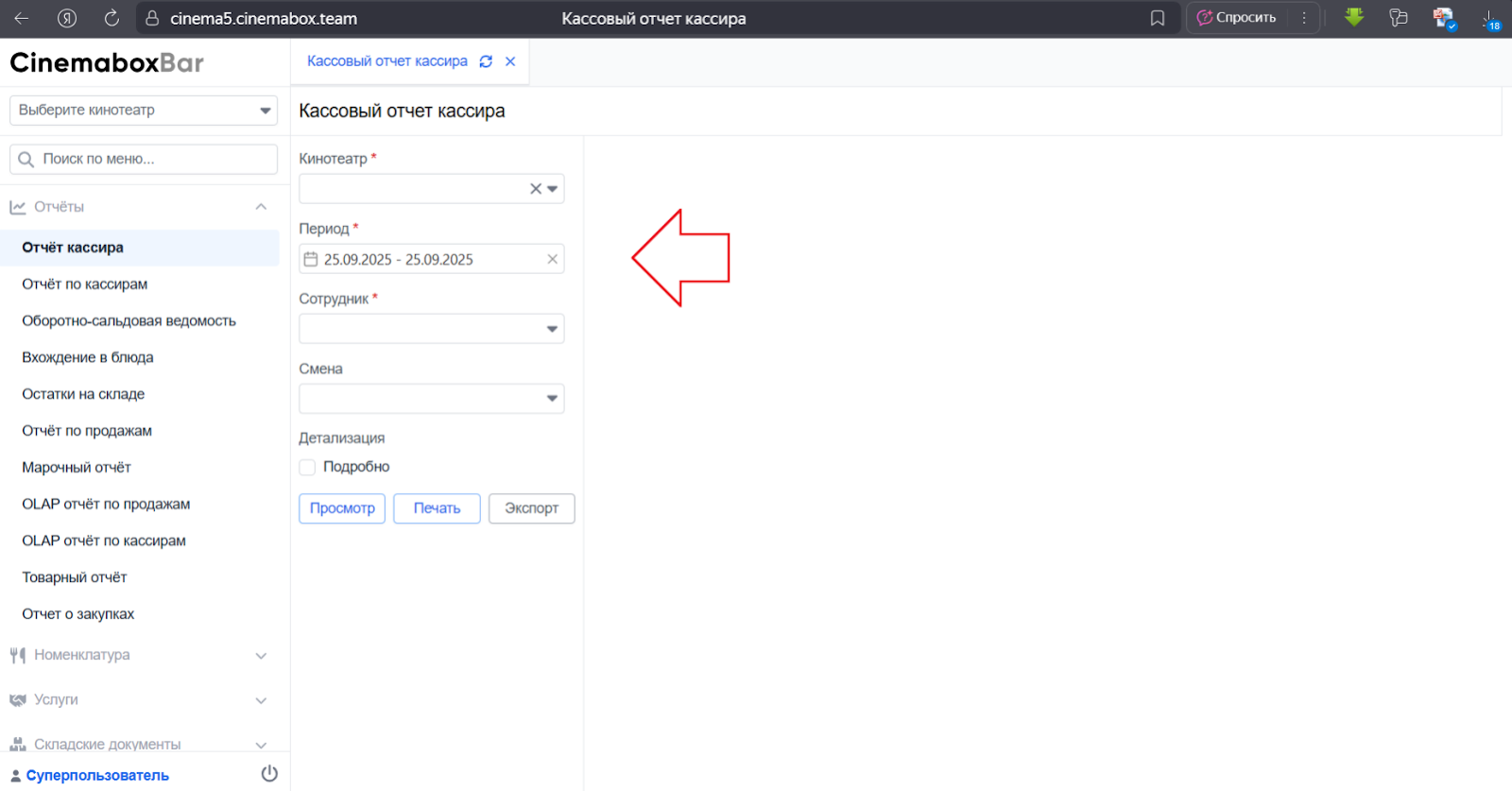Expand the Услуги section chevron
This screenshot has height=791, width=1512.
(x=261, y=700)
